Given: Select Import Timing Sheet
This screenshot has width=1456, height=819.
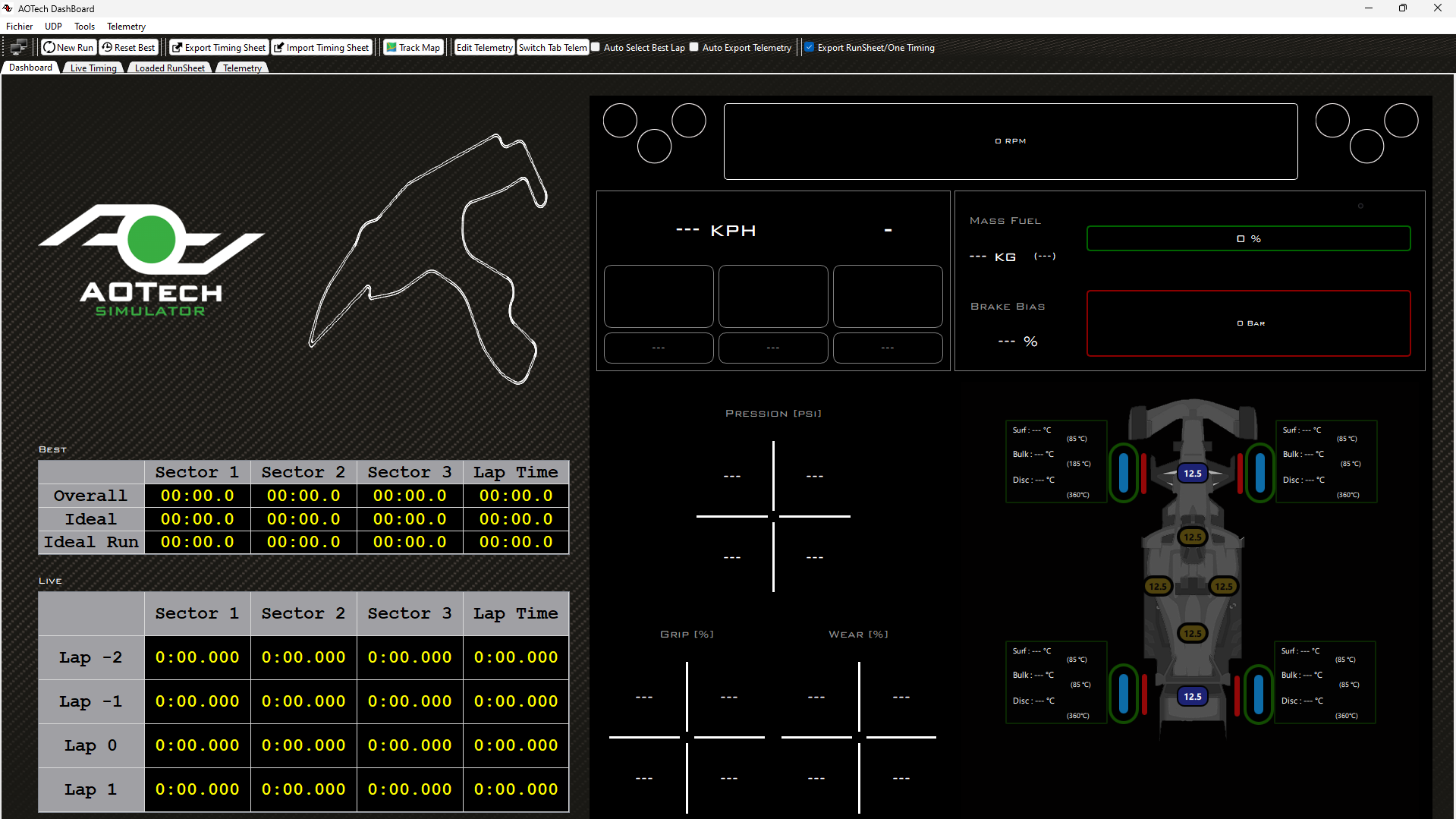Looking at the screenshot, I should coord(322,47).
